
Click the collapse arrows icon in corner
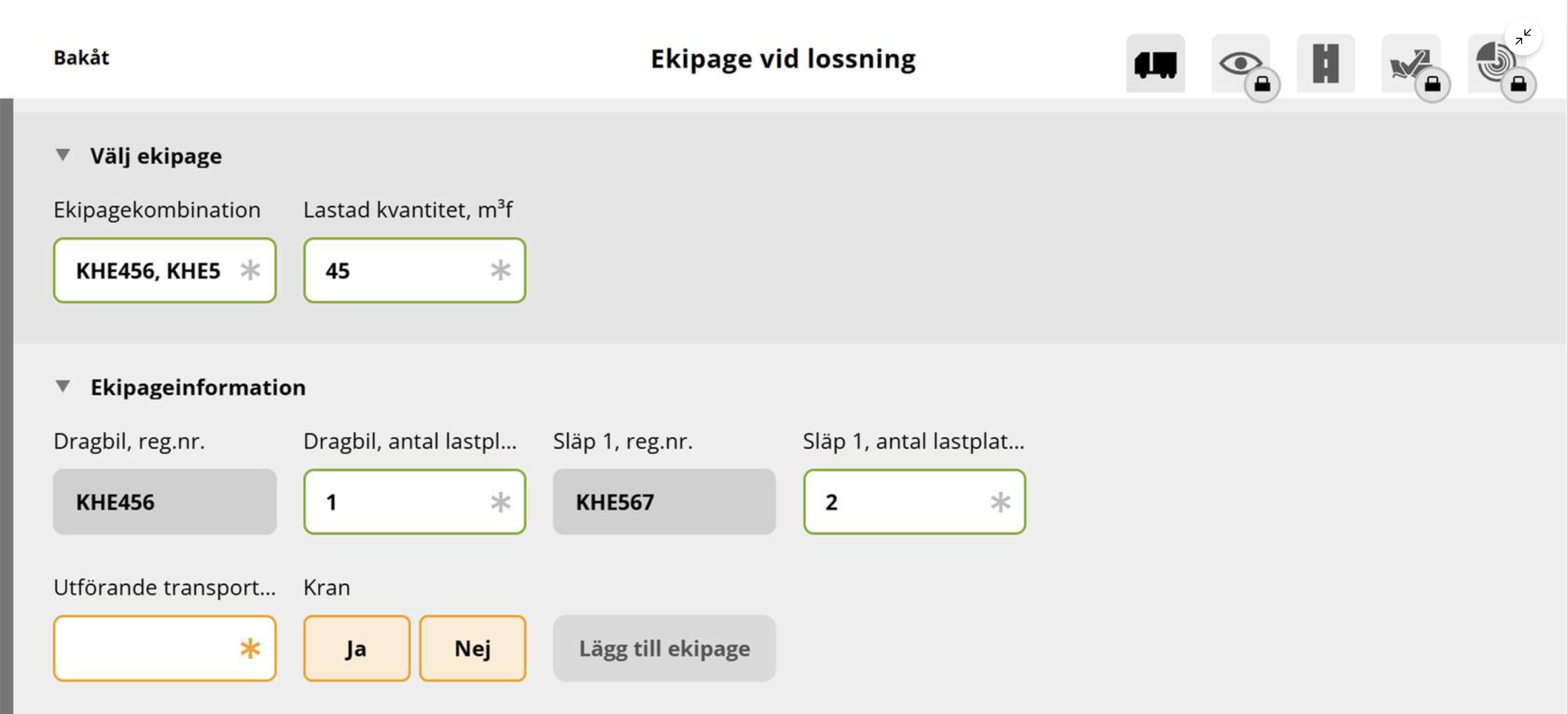pos(1523,37)
